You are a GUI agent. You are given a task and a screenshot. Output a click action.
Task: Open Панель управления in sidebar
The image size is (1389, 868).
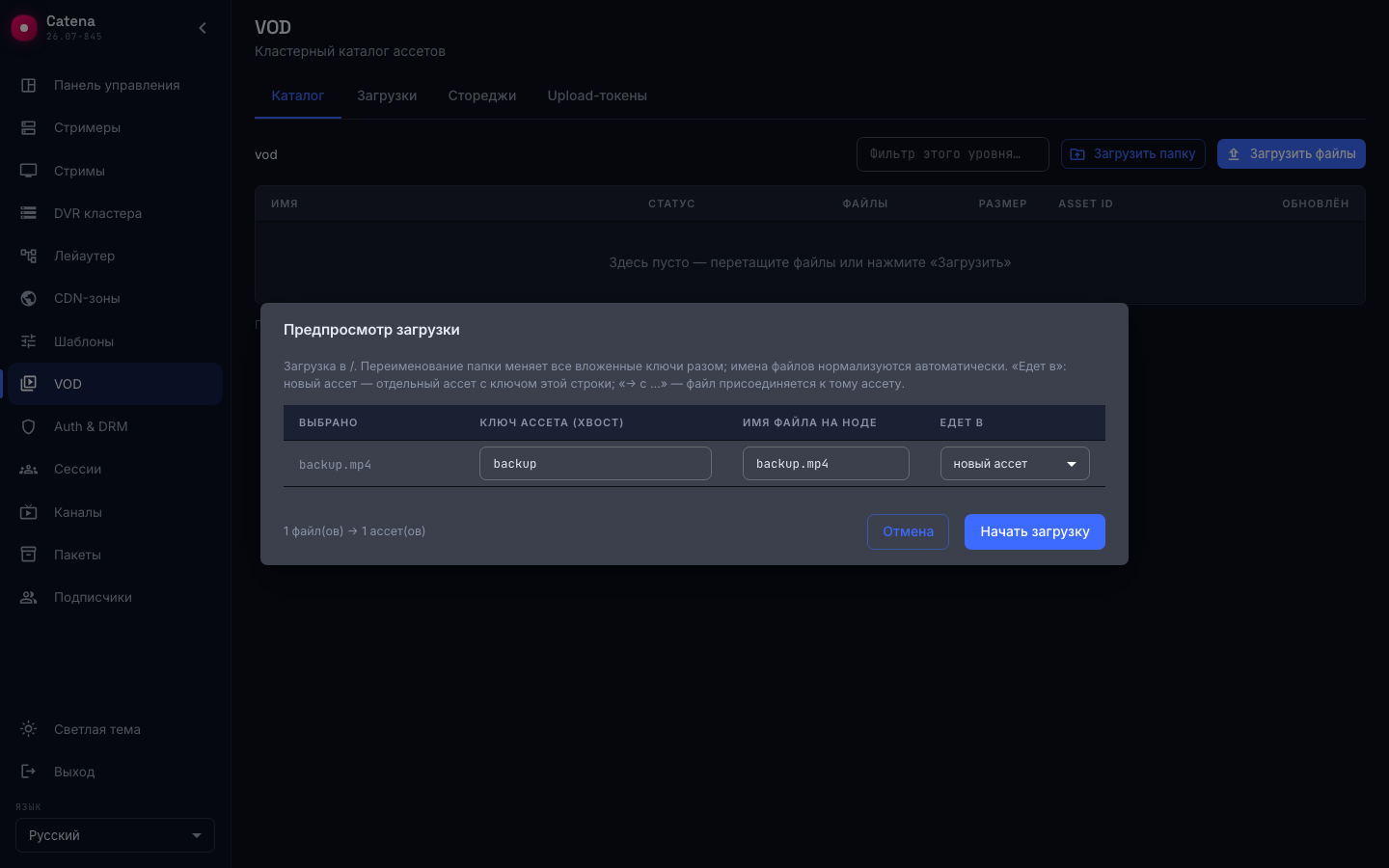click(x=116, y=85)
